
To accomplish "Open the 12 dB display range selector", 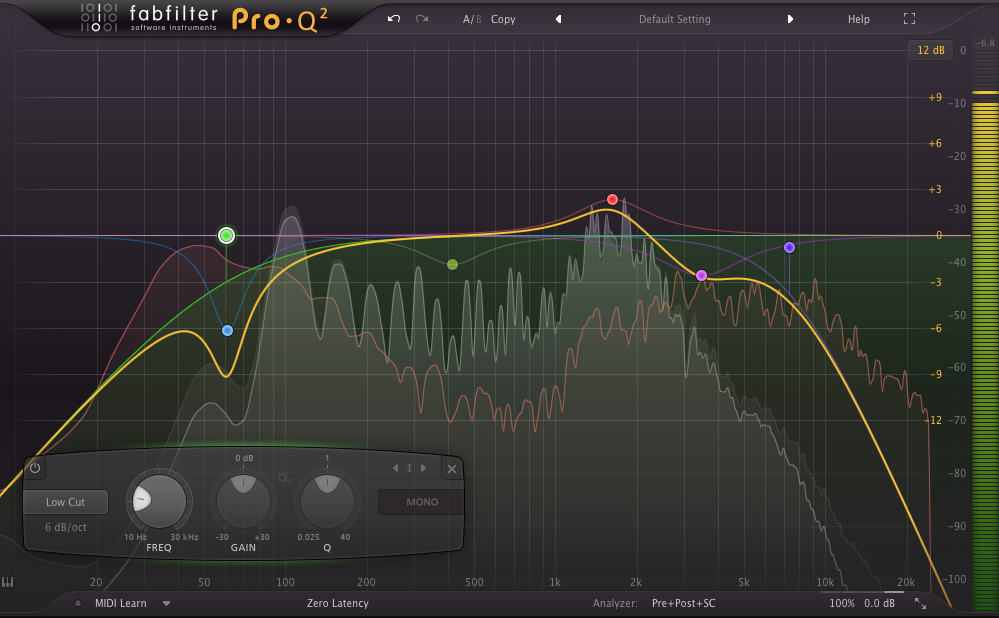I will tap(930, 50).
